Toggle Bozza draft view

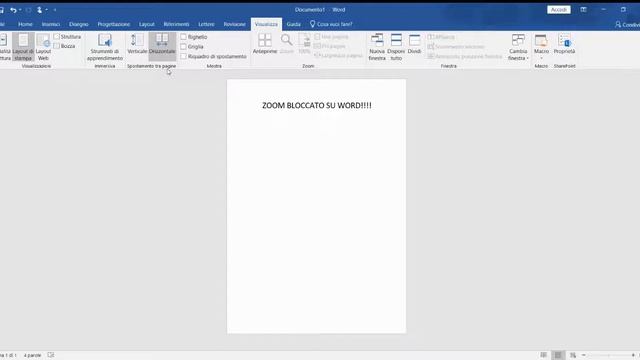pyautogui.click(x=64, y=46)
